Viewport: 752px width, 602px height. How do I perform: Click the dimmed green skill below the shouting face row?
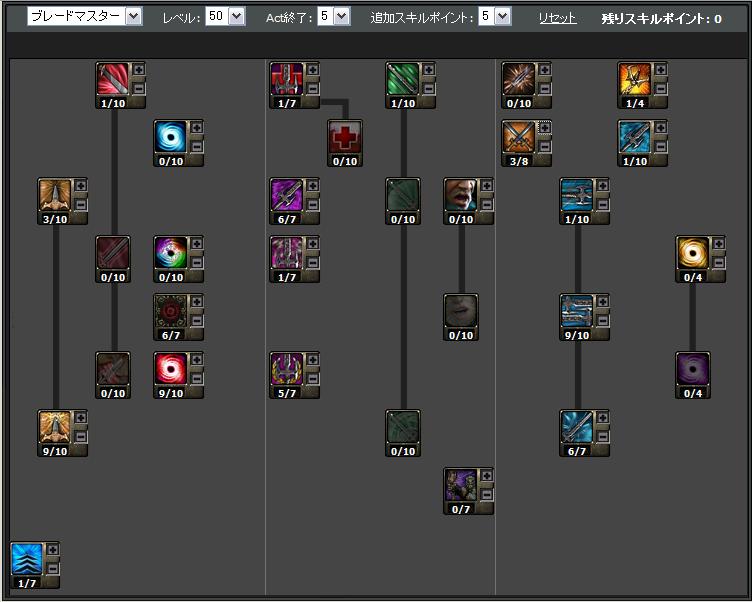pos(403,427)
